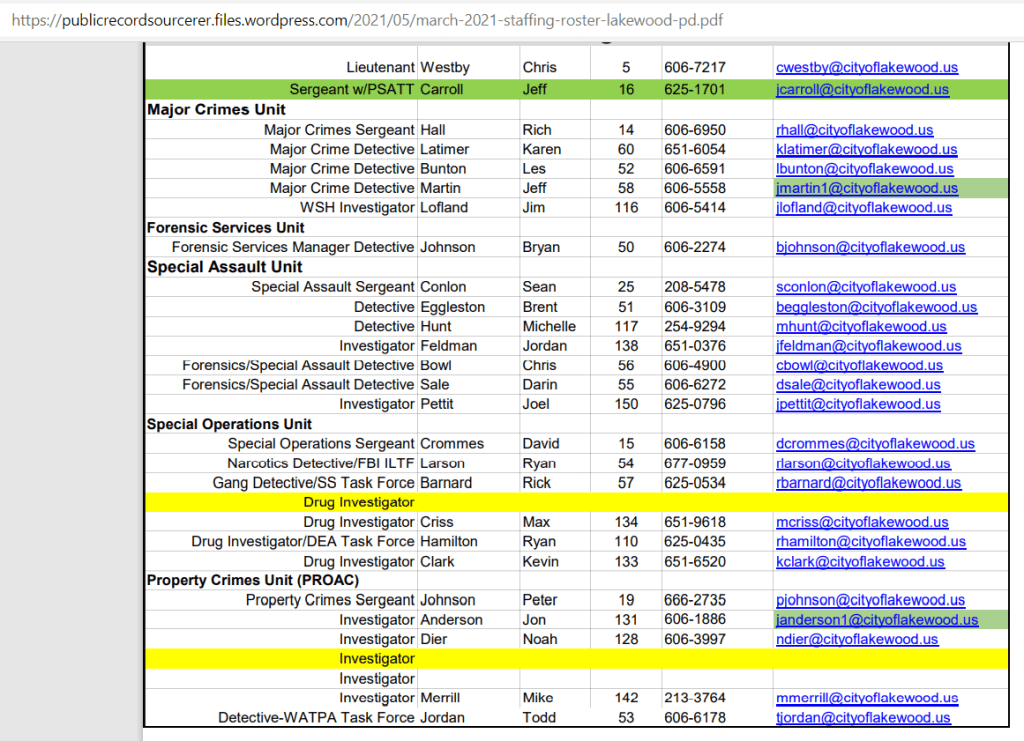Open rhall@cityoflakewood.us email link
This screenshot has width=1024, height=741.
point(854,130)
